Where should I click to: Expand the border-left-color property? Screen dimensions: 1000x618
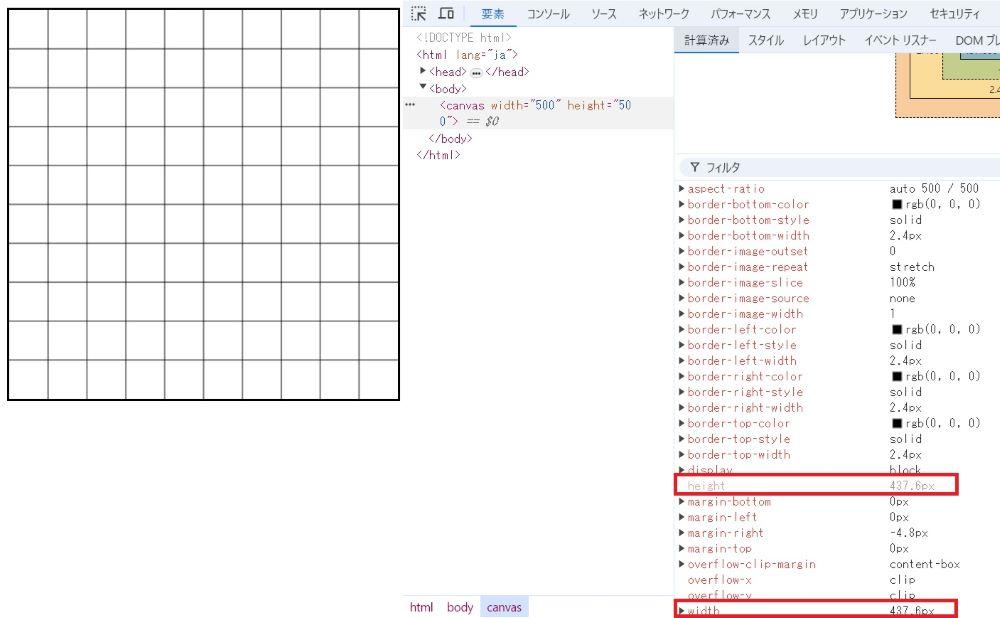tap(681, 329)
